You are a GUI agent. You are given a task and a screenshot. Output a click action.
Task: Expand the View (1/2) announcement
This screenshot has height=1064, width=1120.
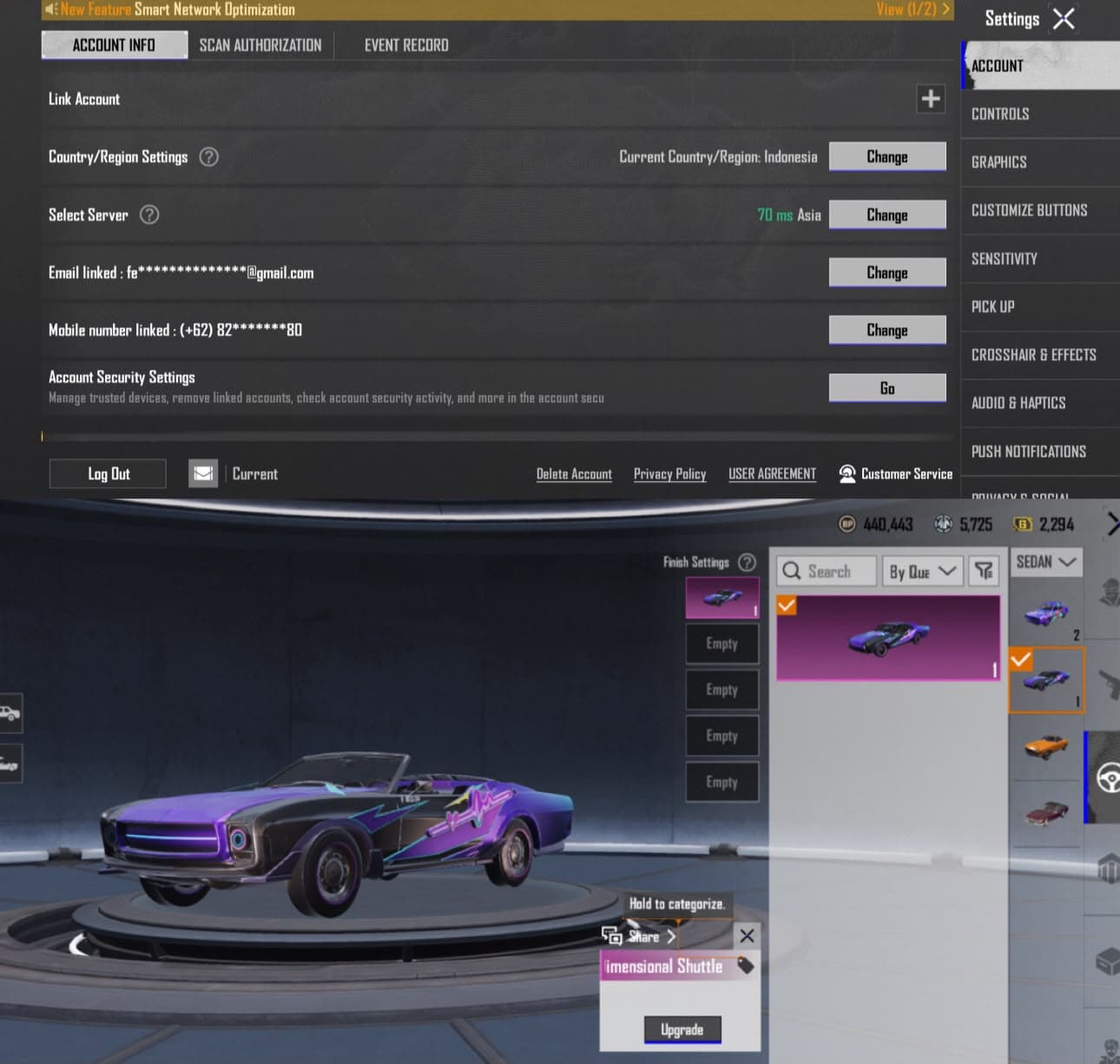(x=912, y=10)
